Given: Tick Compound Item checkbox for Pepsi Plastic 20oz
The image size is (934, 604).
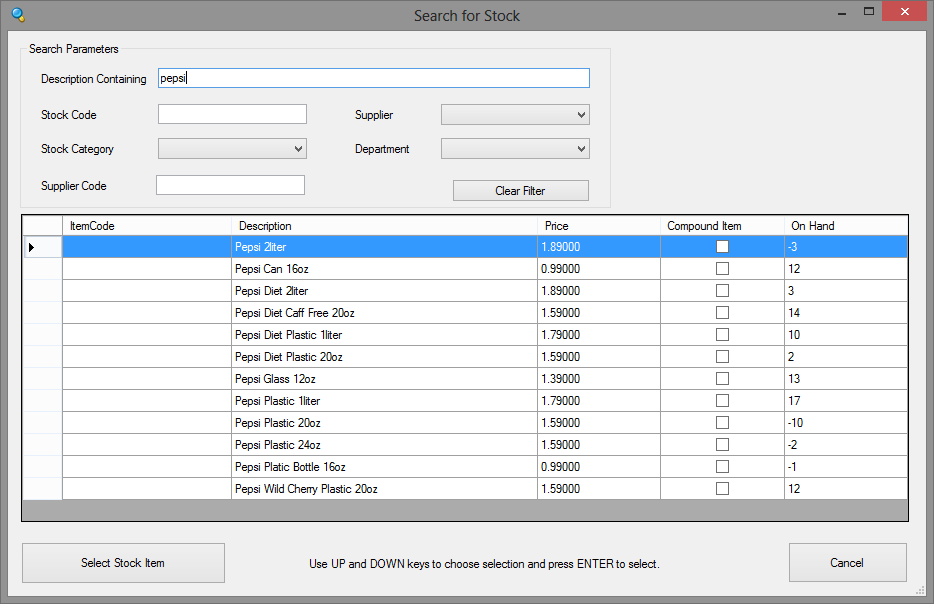Looking at the screenshot, I should pyautogui.click(x=722, y=423).
